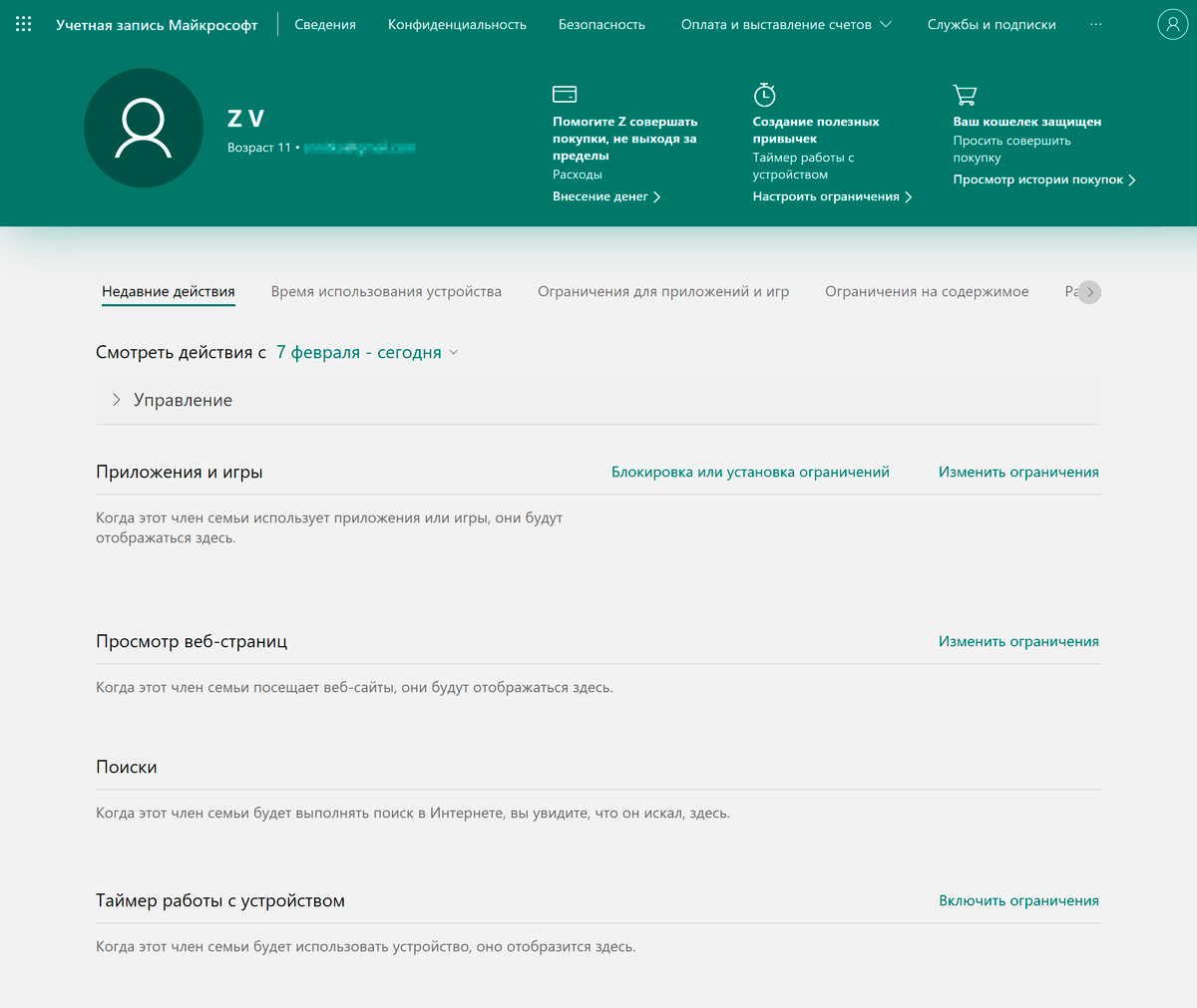Click the Приложения и игры section heading

coord(180,472)
